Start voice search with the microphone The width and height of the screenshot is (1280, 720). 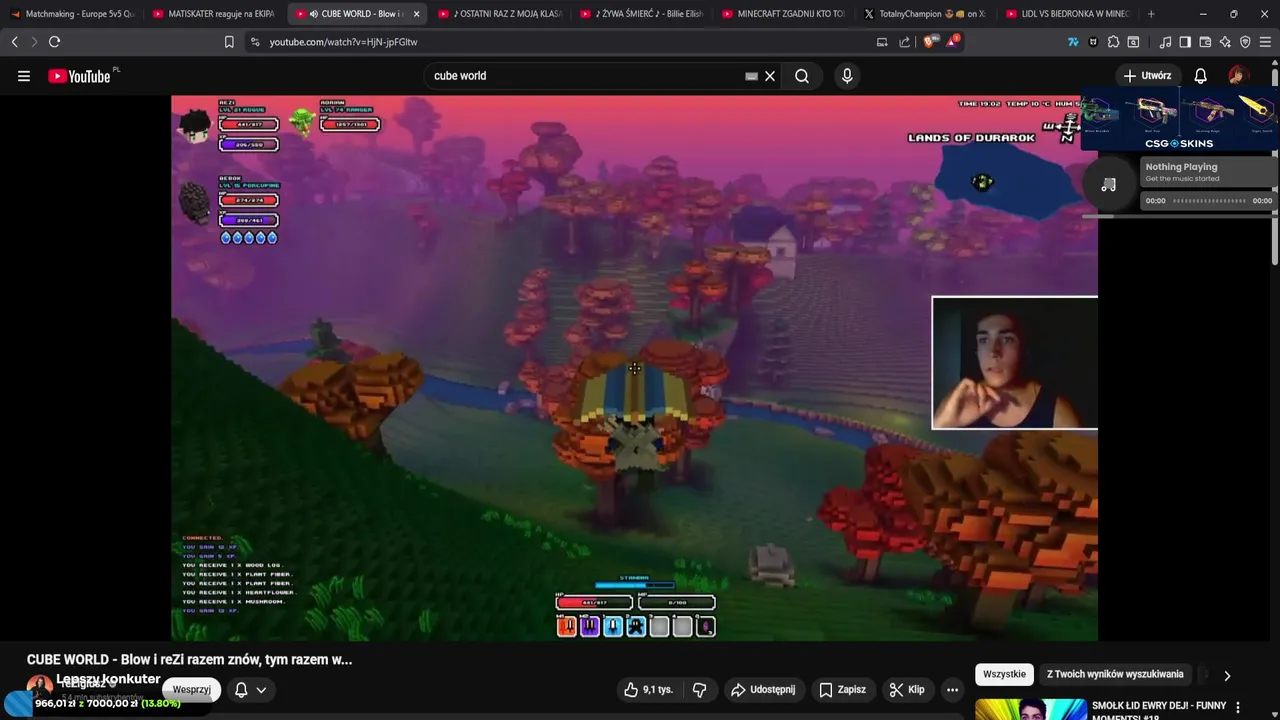tap(847, 76)
